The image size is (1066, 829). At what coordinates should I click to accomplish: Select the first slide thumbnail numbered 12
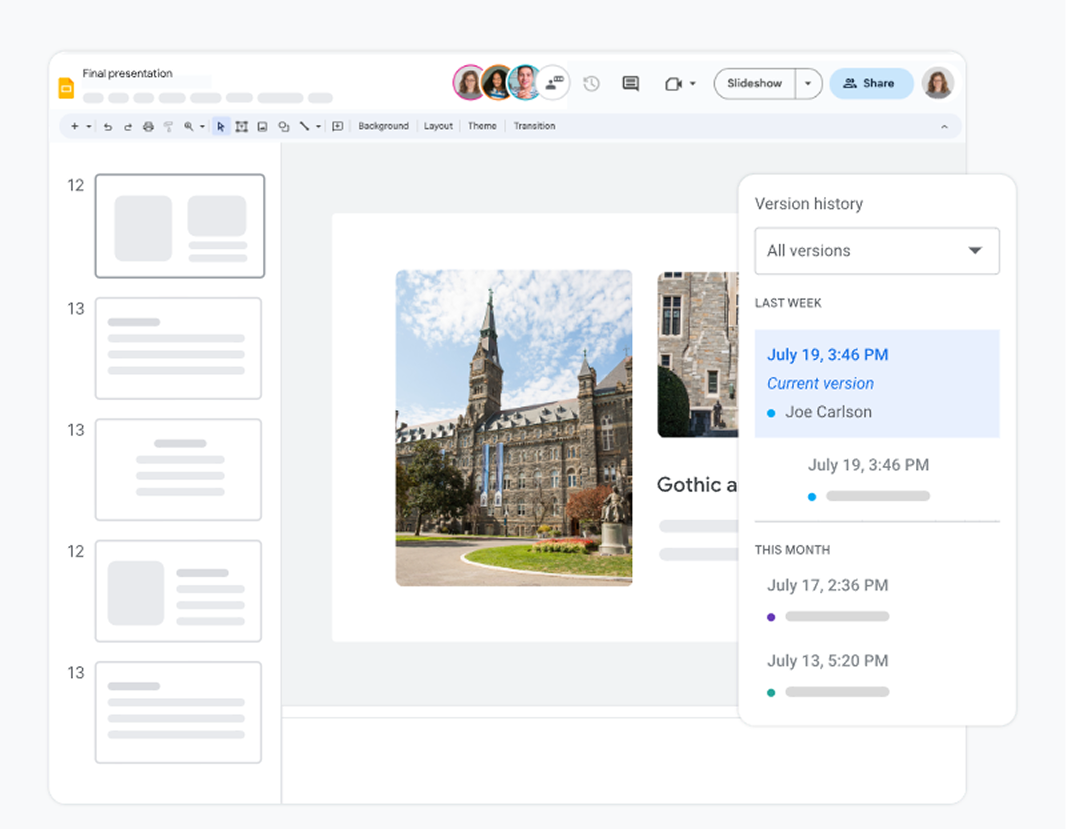pos(180,226)
